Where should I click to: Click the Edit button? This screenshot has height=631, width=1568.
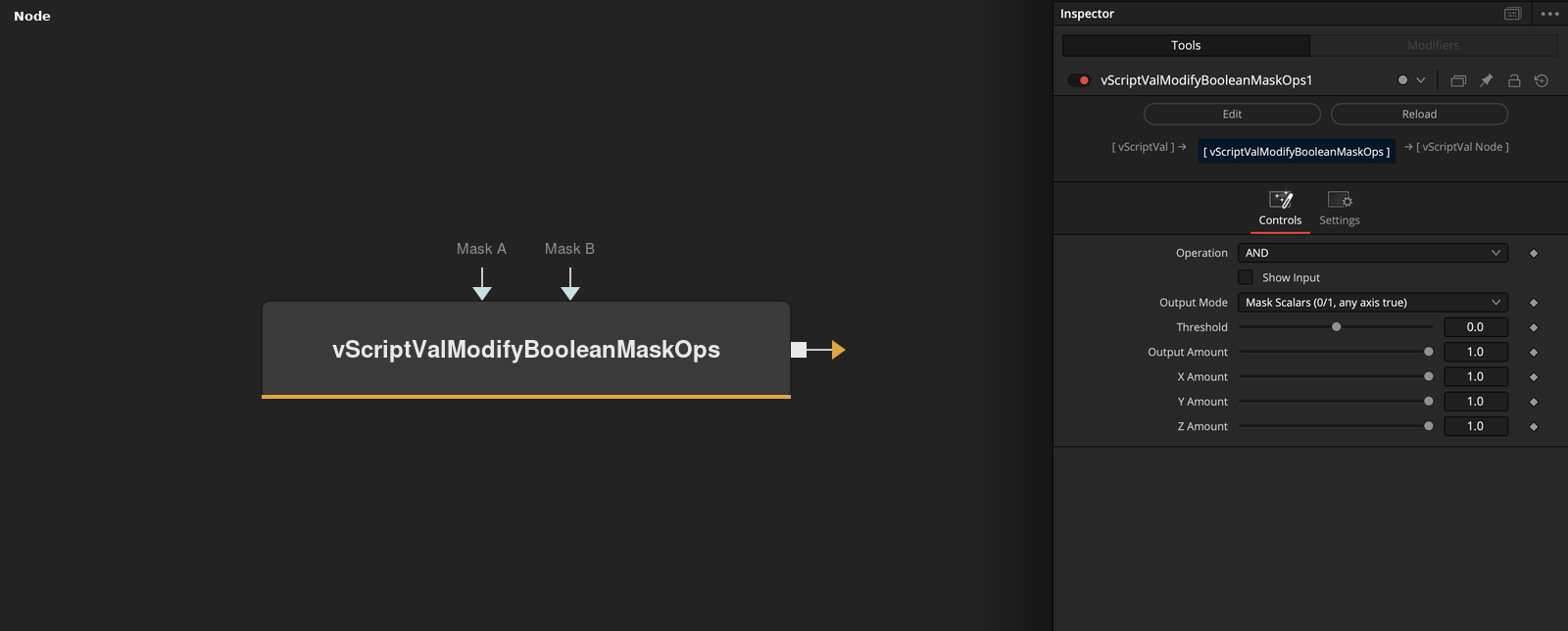(1232, 114)
